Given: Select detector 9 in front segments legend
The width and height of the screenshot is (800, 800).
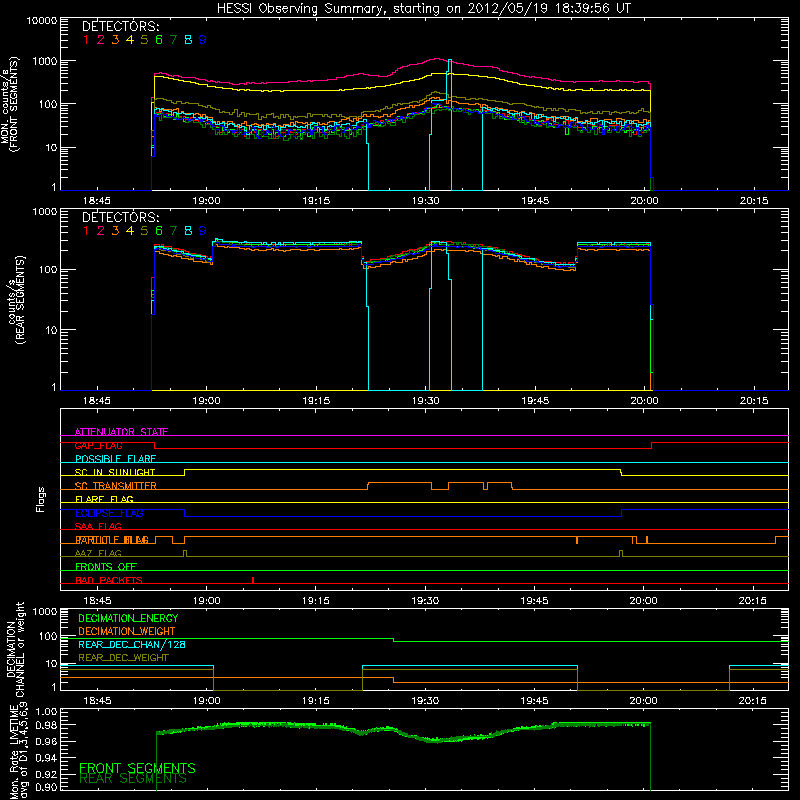Looking at the screenshot, I should pos(203,39).
